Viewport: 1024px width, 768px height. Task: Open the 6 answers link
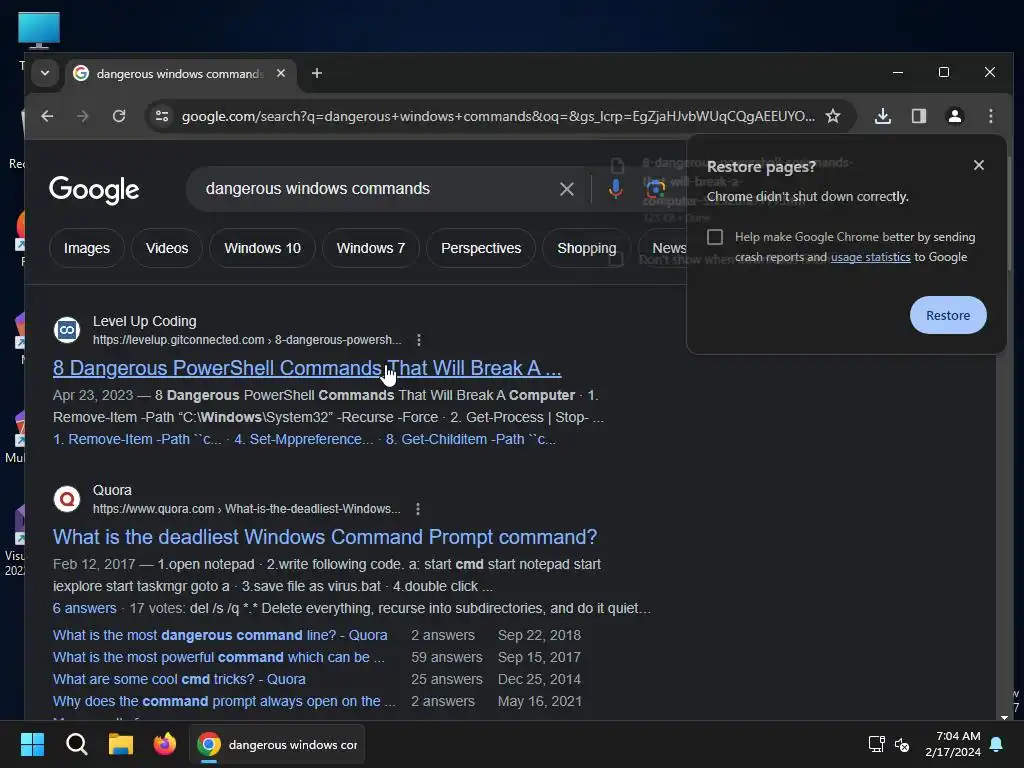(x=84, y=608)
